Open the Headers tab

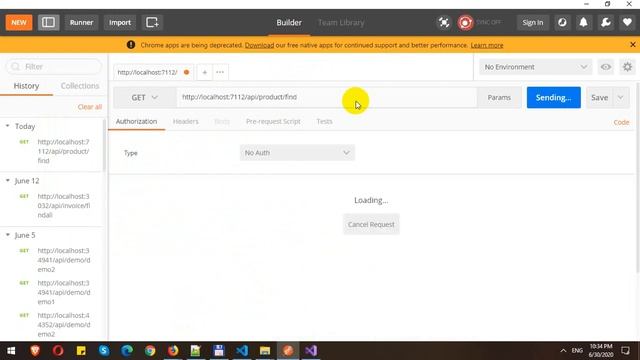point(185,121)
